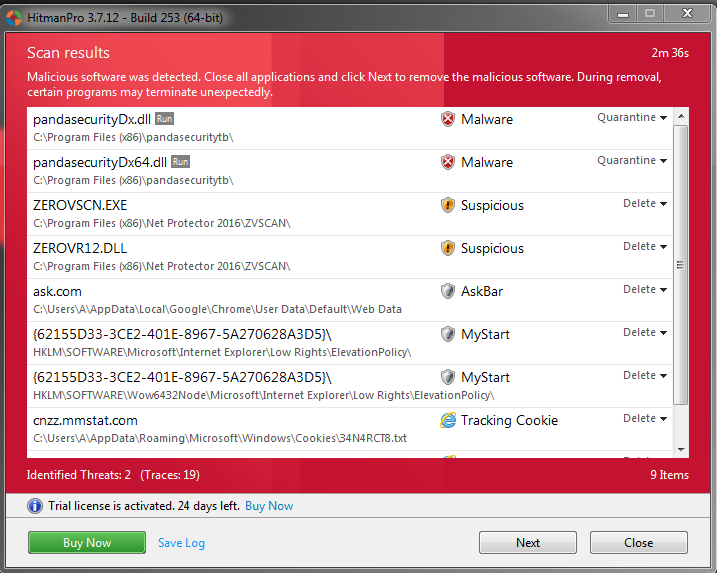The height and width of the screenshot is (573, 717).
Task: Click gray shield for MyStart HKLM\SOFTWARE\Microsoft entry
Action: coord(448,334)
